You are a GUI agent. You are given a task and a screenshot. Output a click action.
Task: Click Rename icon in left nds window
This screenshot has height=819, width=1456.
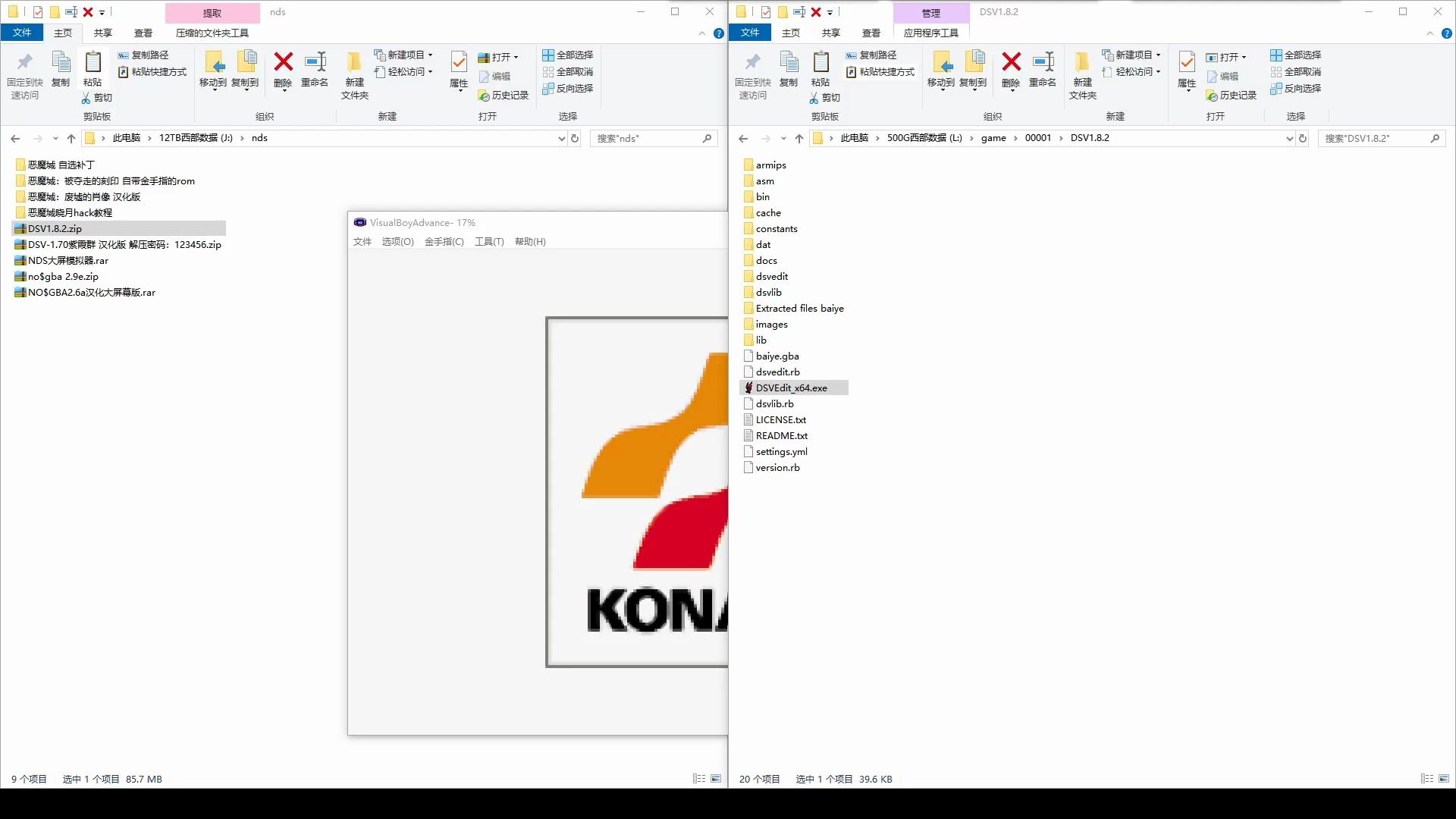point(315,70)
